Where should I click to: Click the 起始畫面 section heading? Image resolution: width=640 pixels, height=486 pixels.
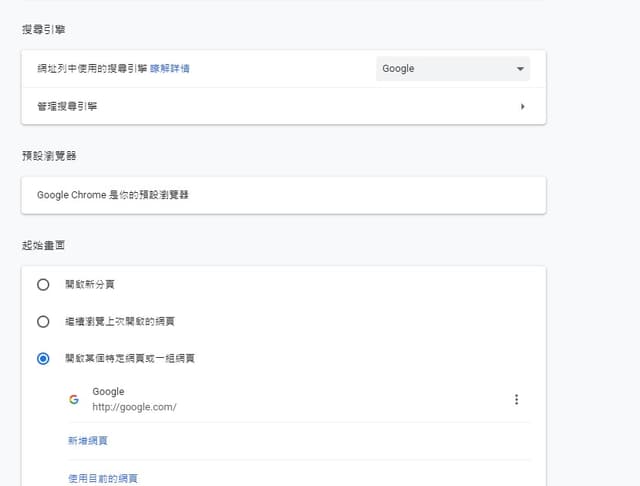pos(44,245)
